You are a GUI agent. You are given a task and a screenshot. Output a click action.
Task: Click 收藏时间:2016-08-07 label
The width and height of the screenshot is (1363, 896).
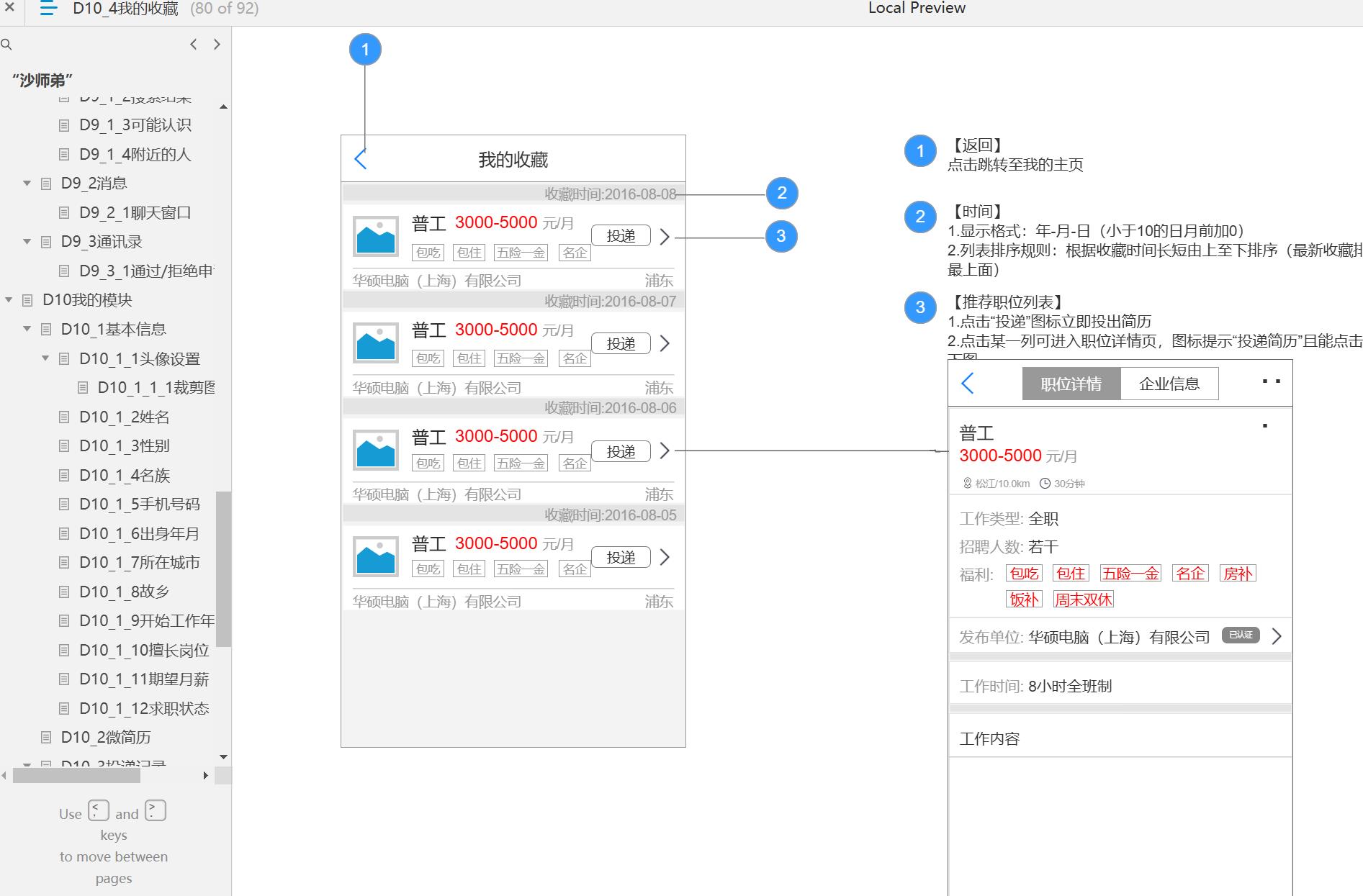610,301
